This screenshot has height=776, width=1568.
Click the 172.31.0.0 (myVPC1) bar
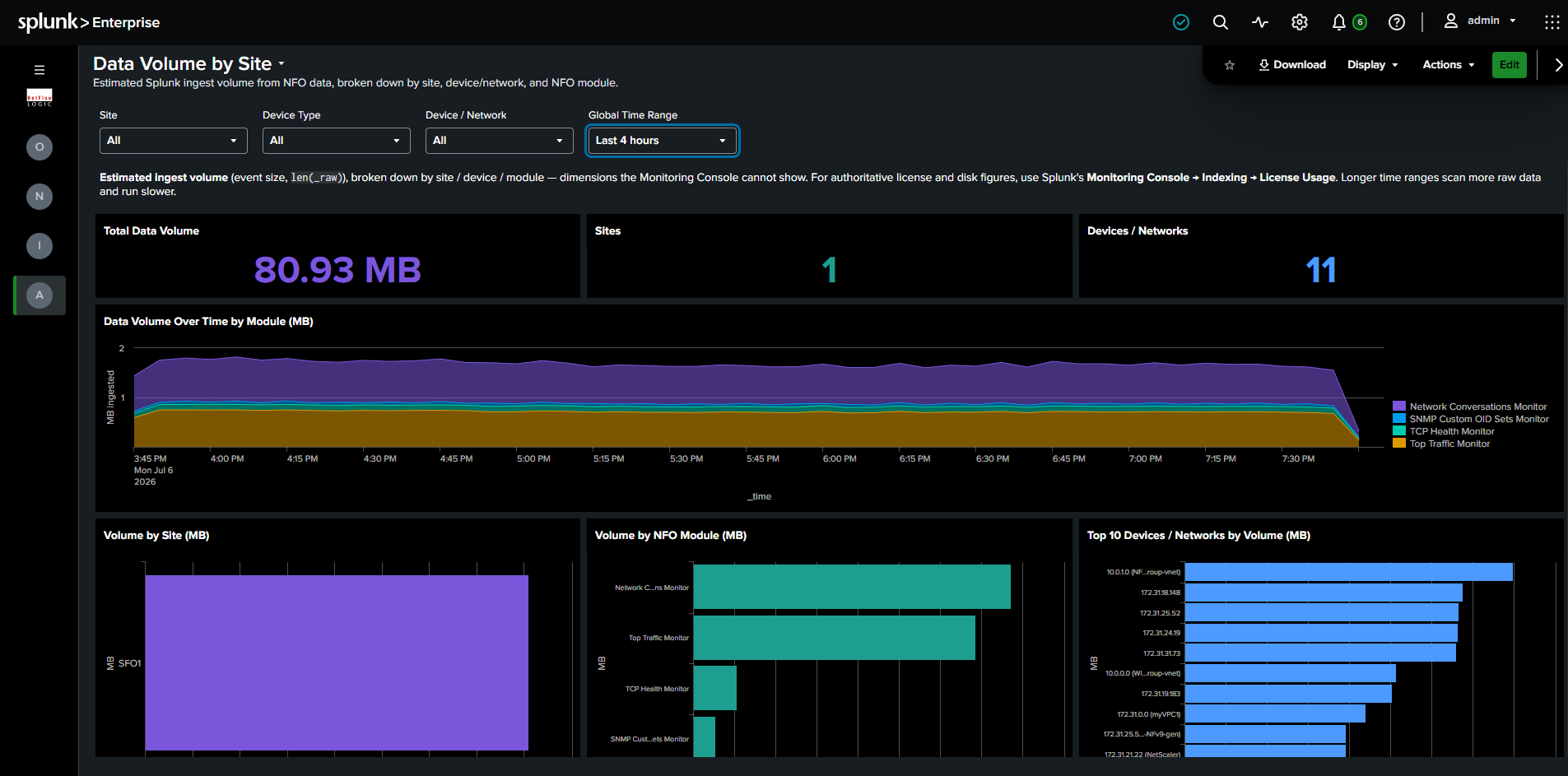[x=1275, y=713]
